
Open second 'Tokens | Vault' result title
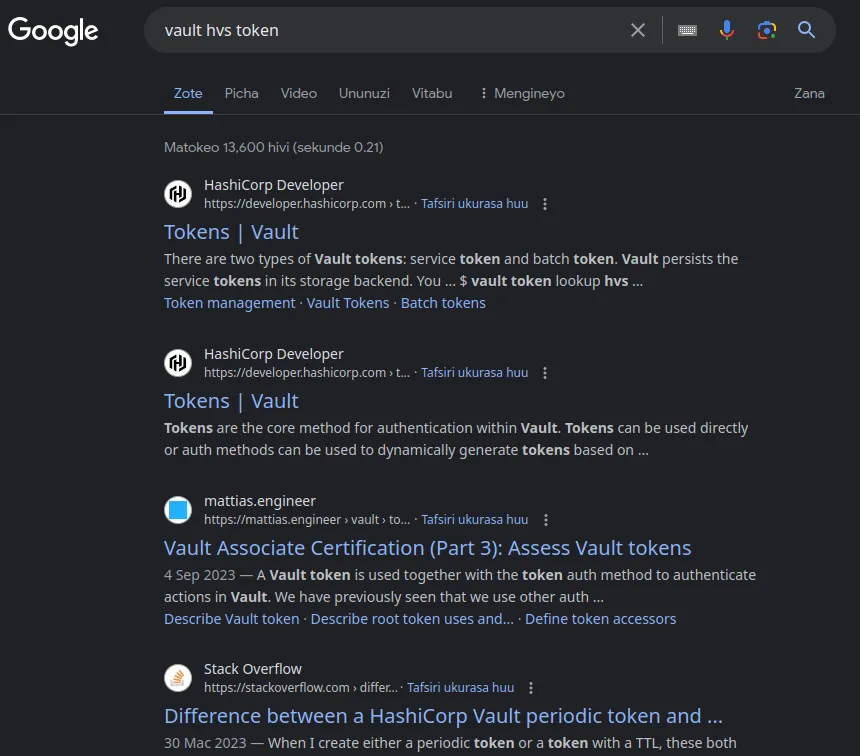pos(231,401)
